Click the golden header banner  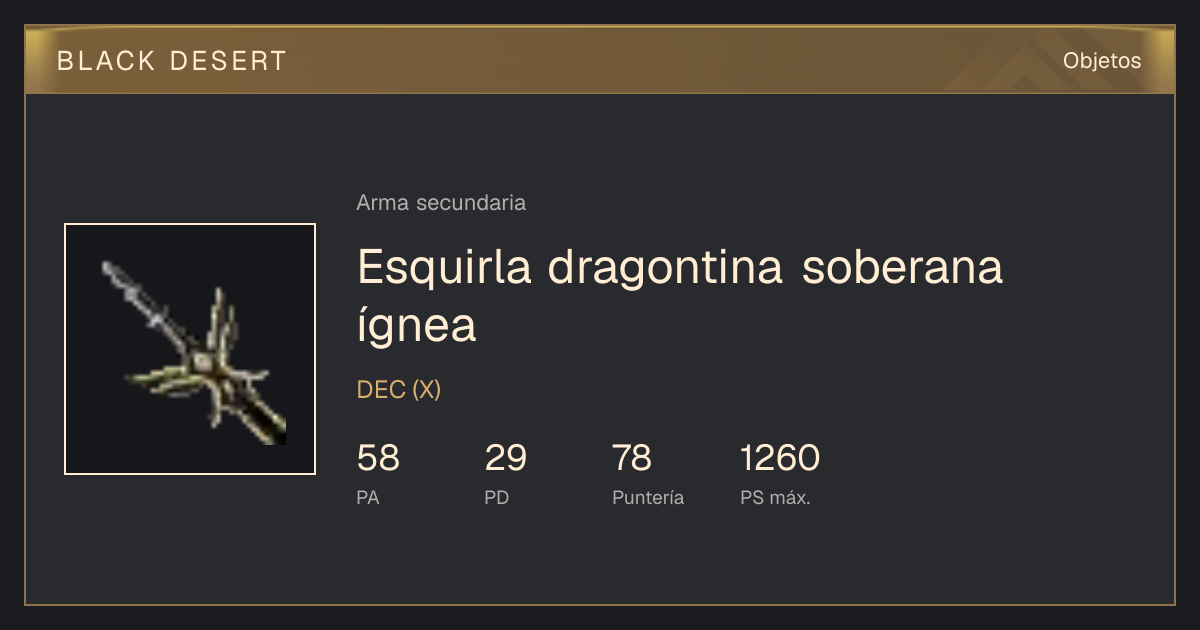(600, 60)
